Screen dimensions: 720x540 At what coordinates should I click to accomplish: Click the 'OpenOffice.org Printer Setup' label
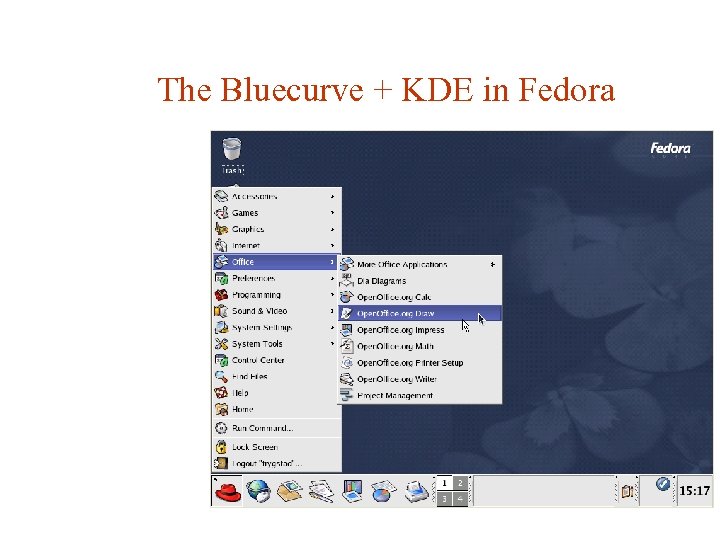tap(410, 363)
